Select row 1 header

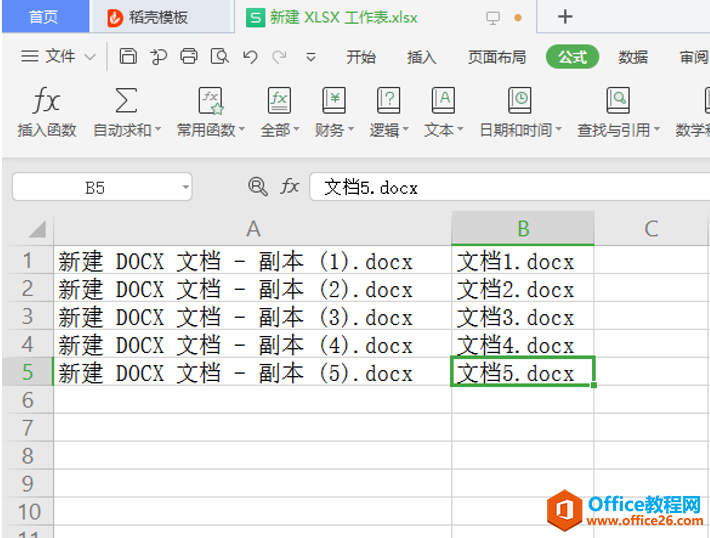[27, 260]
